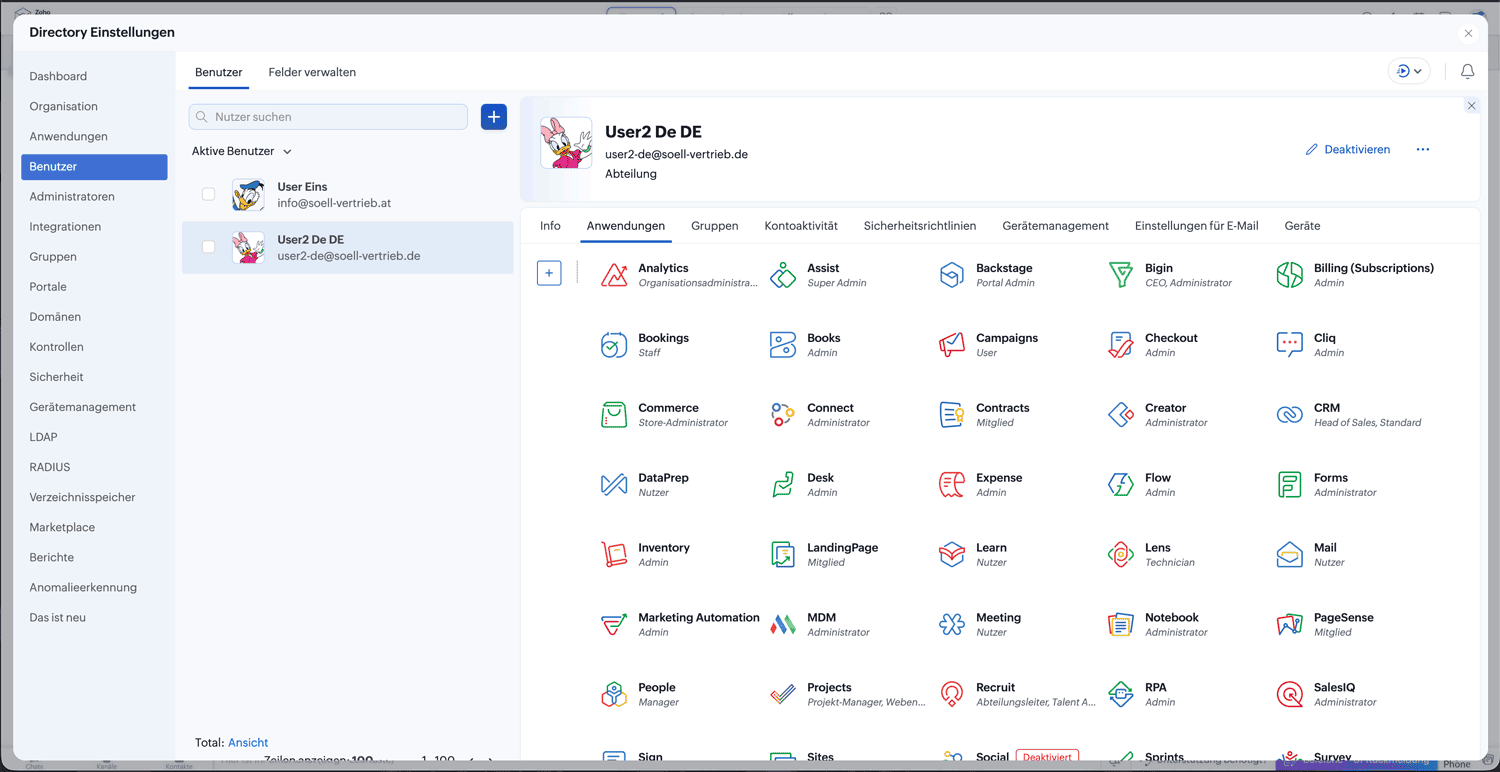This screenshot has height=772, width=1500.
Task: Open the Checkout app icon
Action: (x=1121, y=344)
